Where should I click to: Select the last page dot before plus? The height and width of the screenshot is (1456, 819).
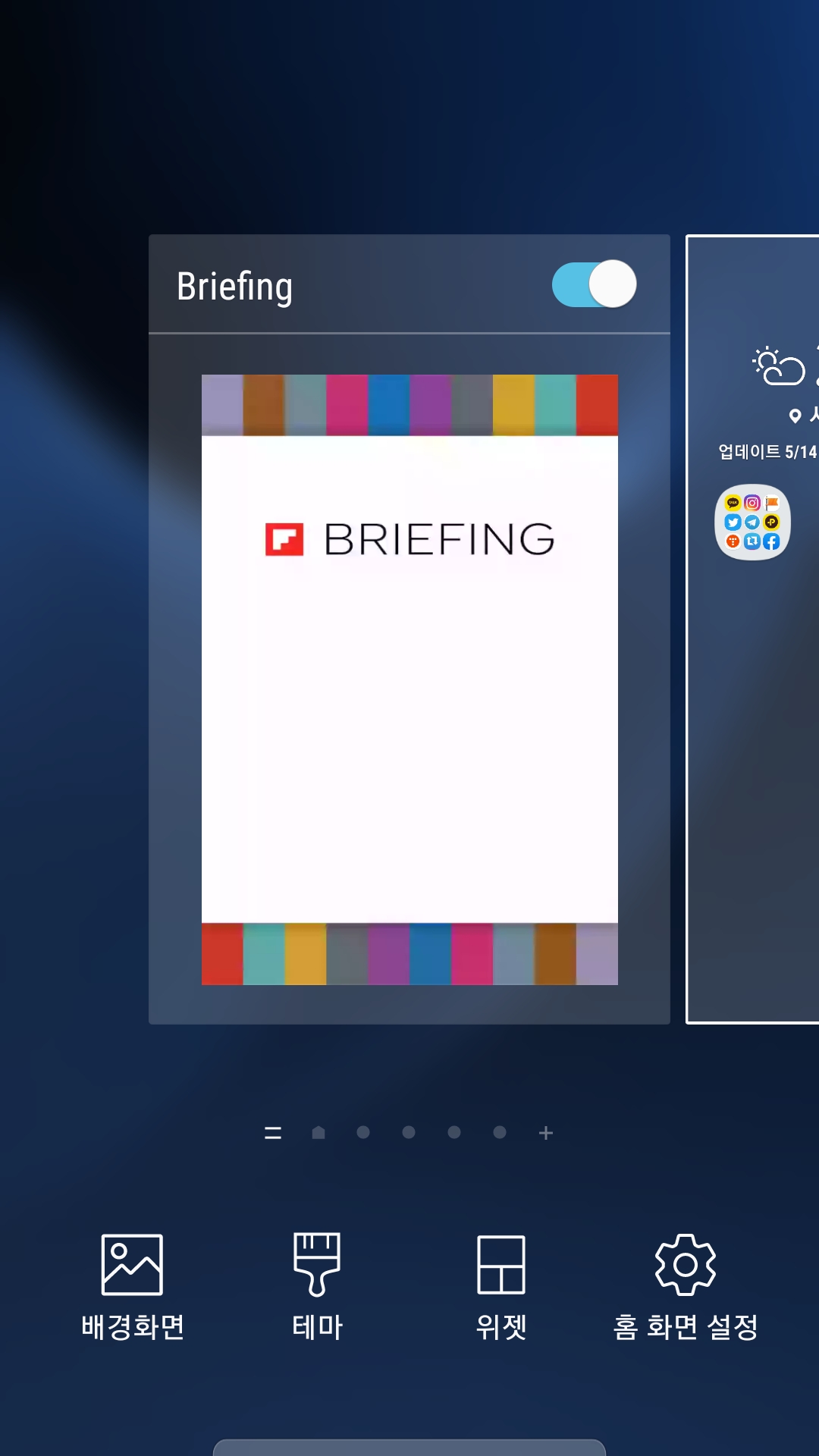click(500, 1133)
